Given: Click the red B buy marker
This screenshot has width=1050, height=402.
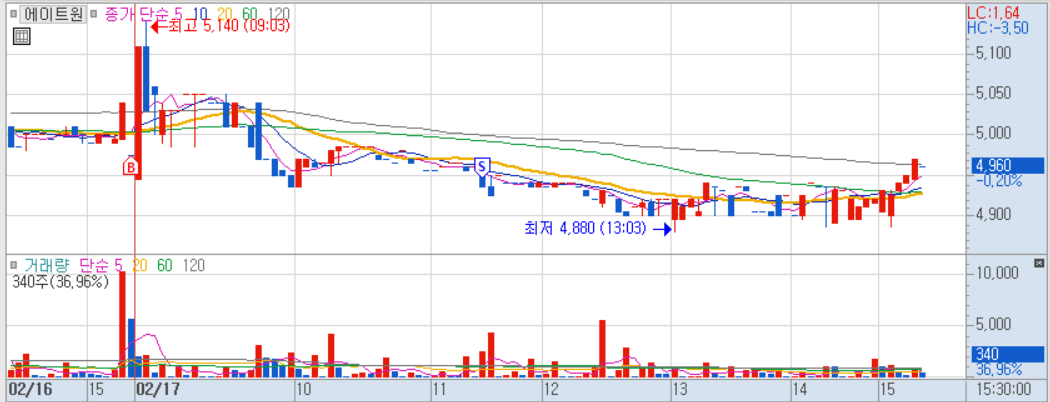Looking at the screenshot, I should pos(132,165).
